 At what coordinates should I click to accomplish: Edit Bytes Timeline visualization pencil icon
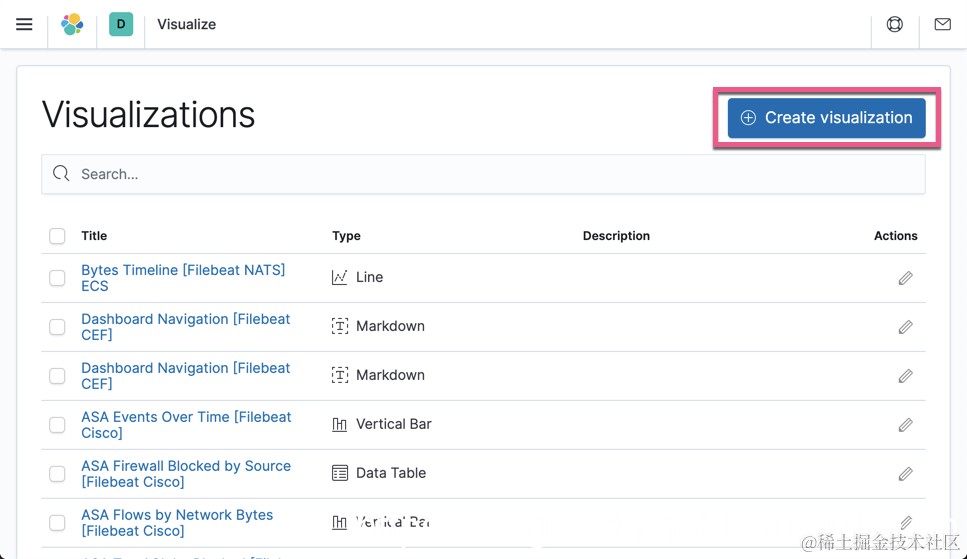(x=905, y=278)
